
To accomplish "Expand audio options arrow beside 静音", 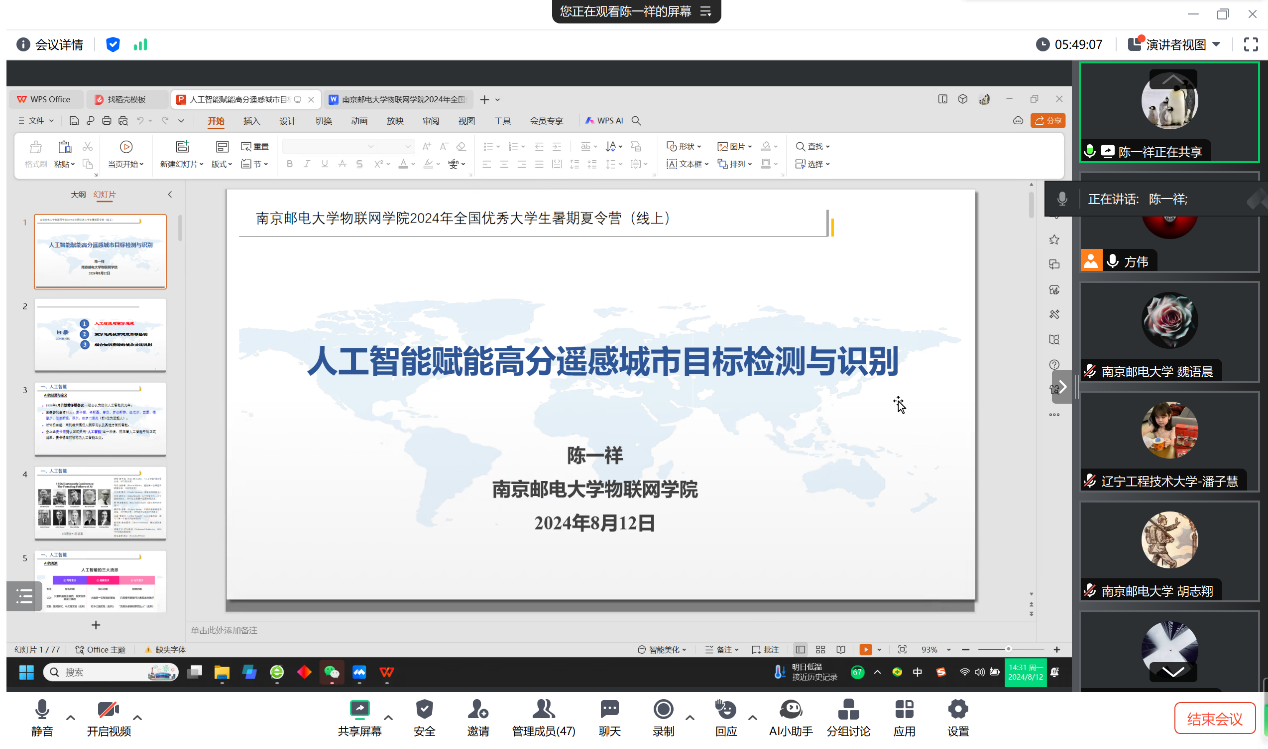I will [70, 717].
